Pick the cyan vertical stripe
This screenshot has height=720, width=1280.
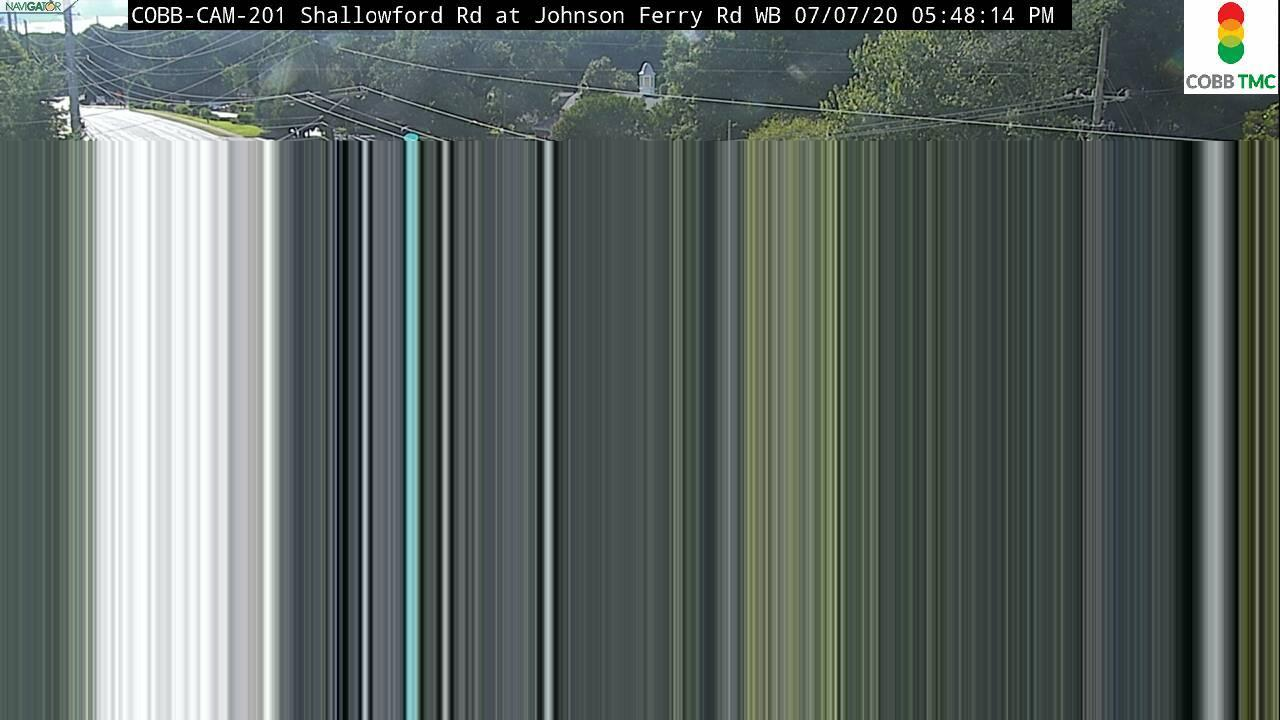click(411, 430)
